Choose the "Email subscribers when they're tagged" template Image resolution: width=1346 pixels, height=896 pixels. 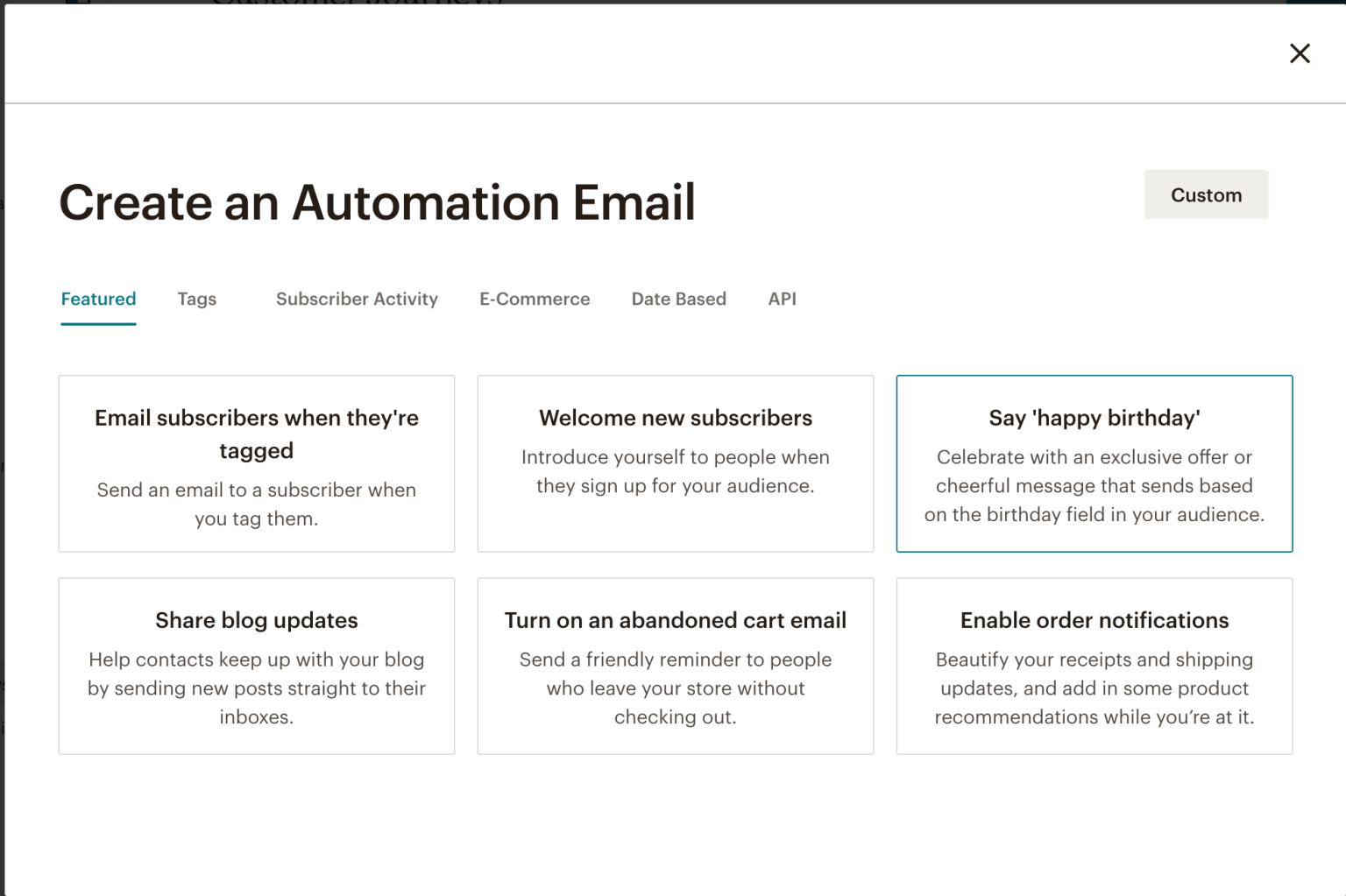[x=256, y=463]
